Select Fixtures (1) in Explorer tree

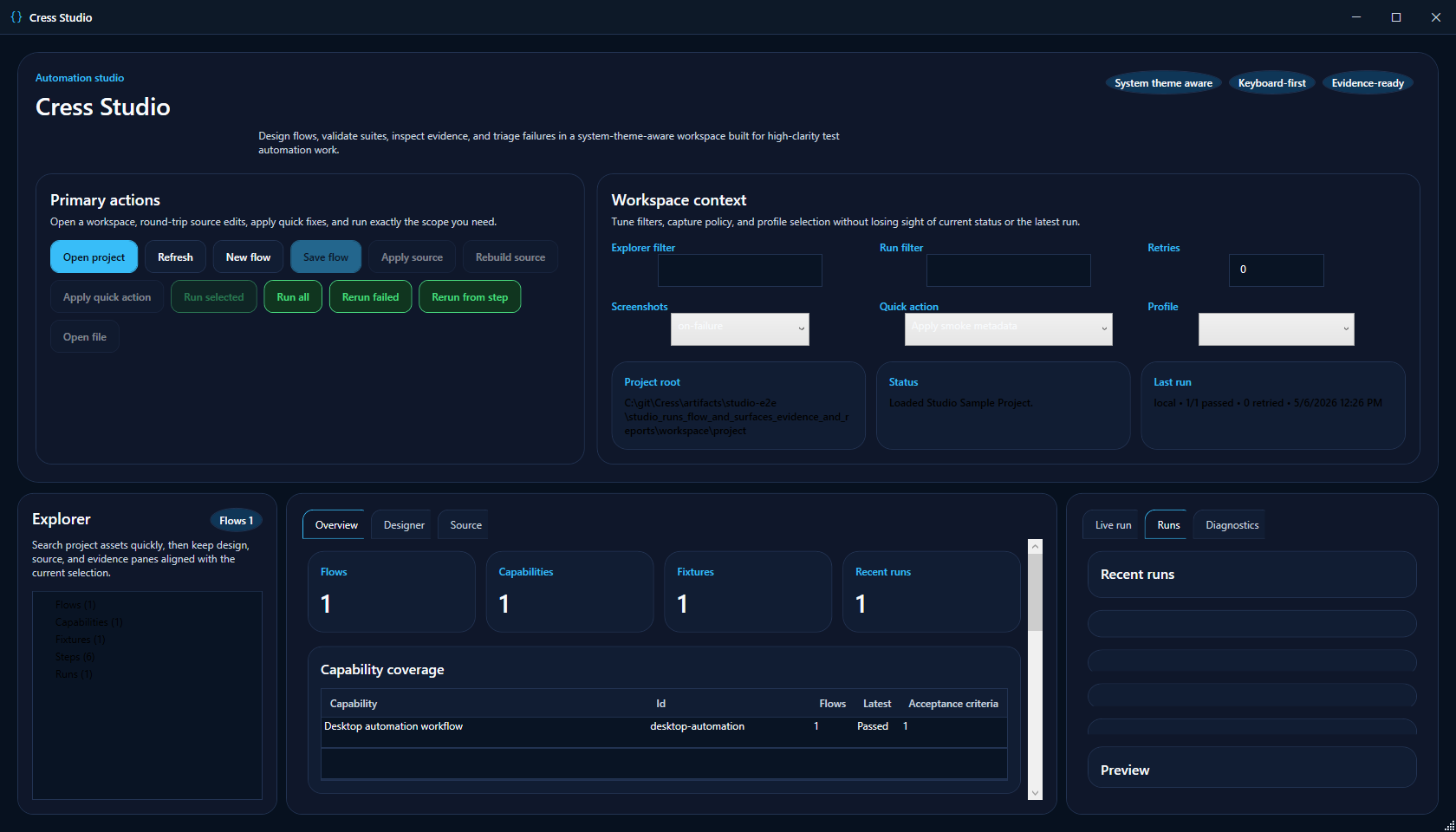[x=80, y=640]
